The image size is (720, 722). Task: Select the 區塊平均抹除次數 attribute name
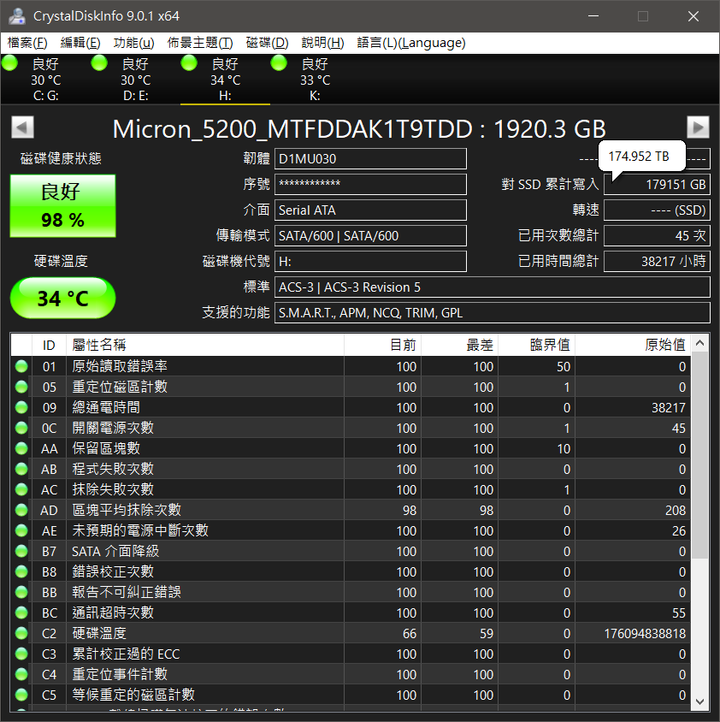tap(127, 510)
